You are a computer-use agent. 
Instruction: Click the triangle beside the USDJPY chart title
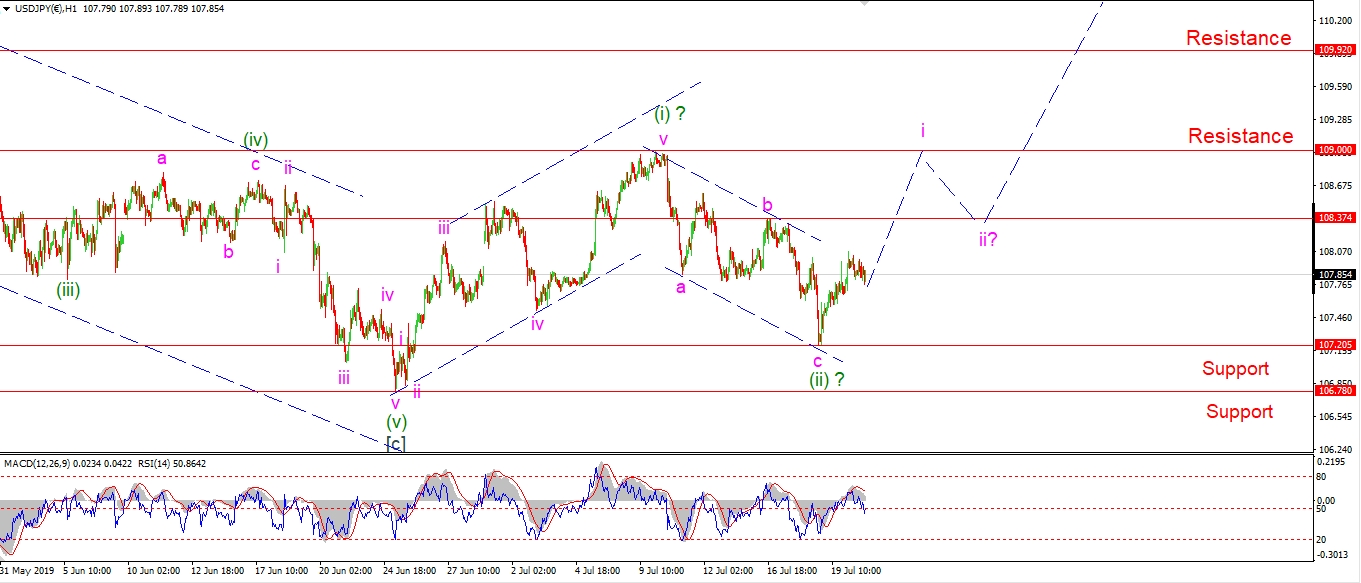6,8
